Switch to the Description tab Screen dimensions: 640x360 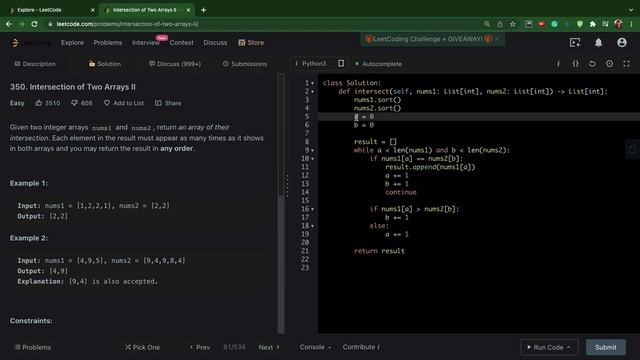click(x=35, y=64)
